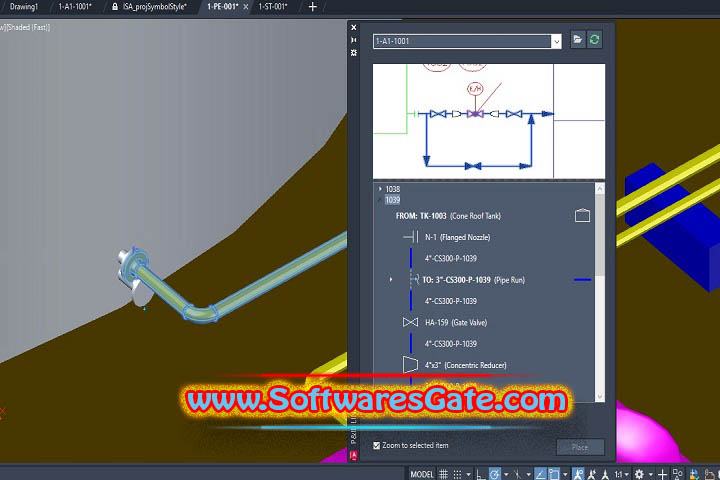Select the active 1-PE-001* tab
Screen dimensions: 720x480
(223, 6)
